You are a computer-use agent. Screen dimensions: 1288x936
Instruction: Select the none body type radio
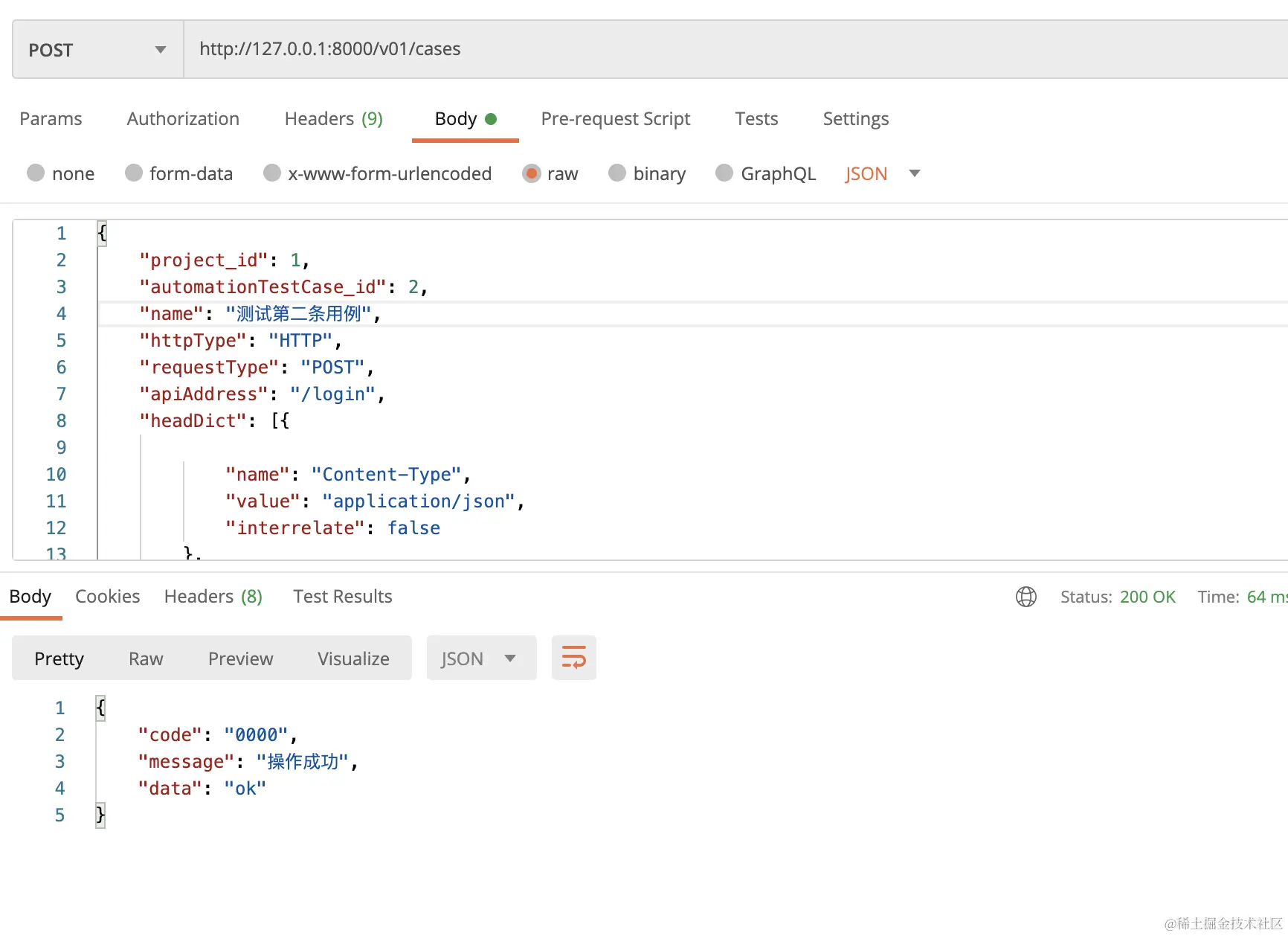[x=36, y=173]
